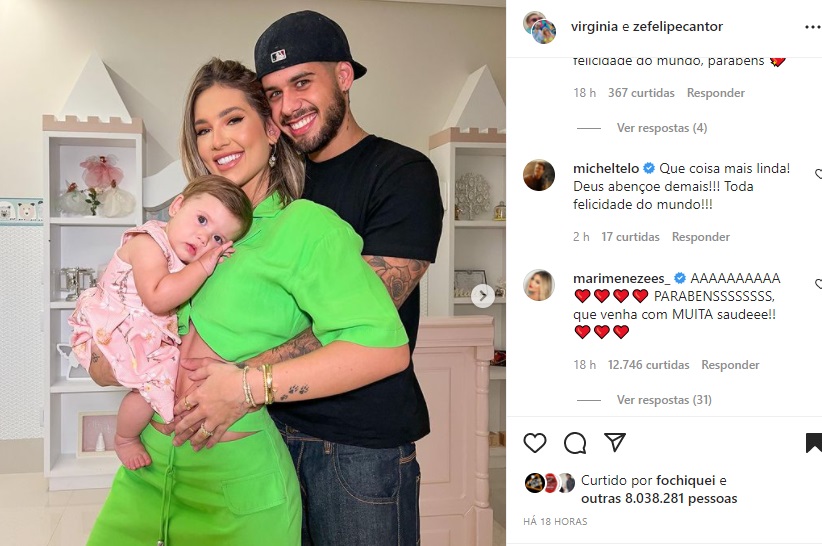Open the post authors' avatar
Screen dimensions: 822x546
tap(540, 27)
